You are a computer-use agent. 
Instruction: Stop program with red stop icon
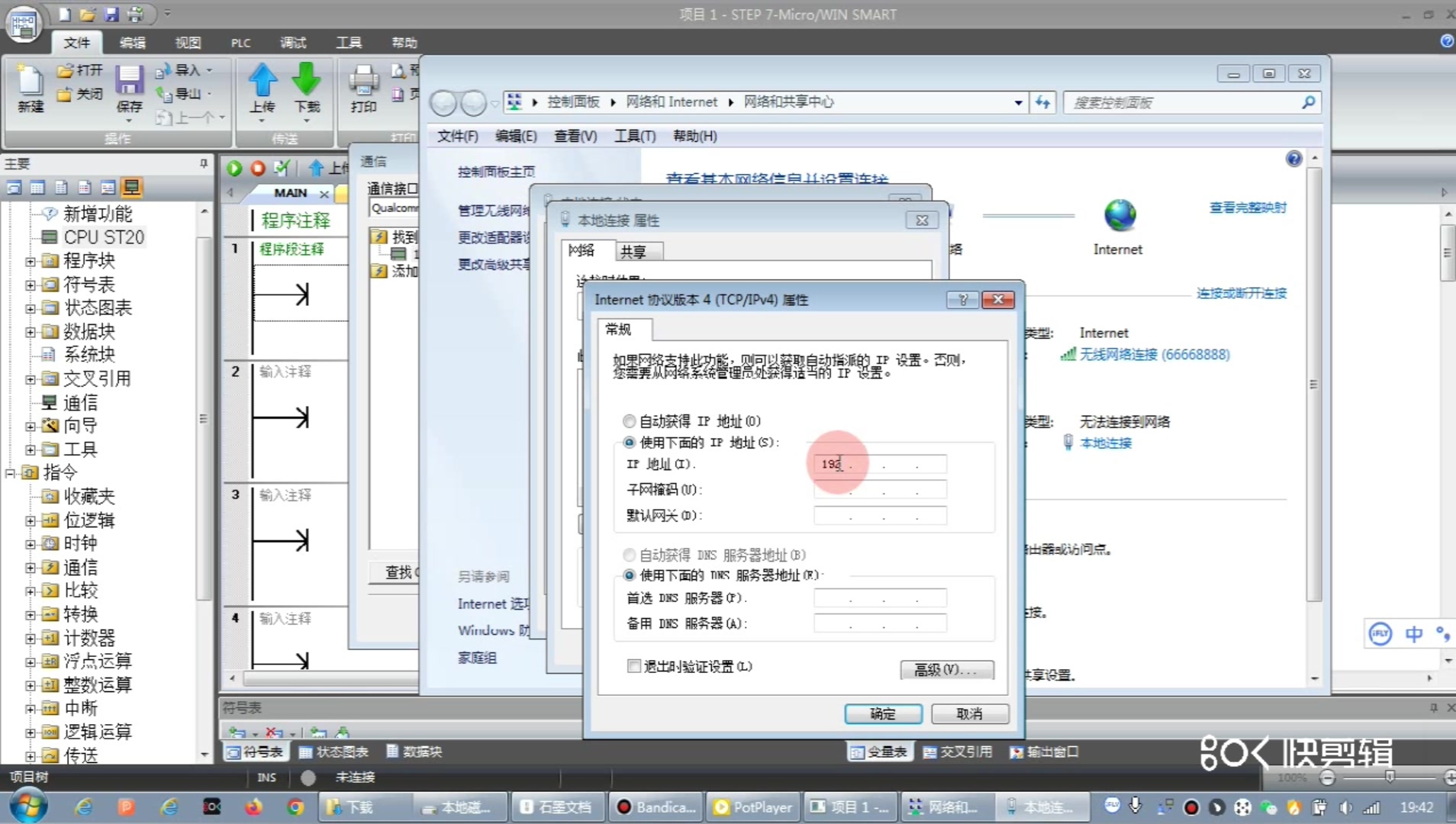(258, 168)
